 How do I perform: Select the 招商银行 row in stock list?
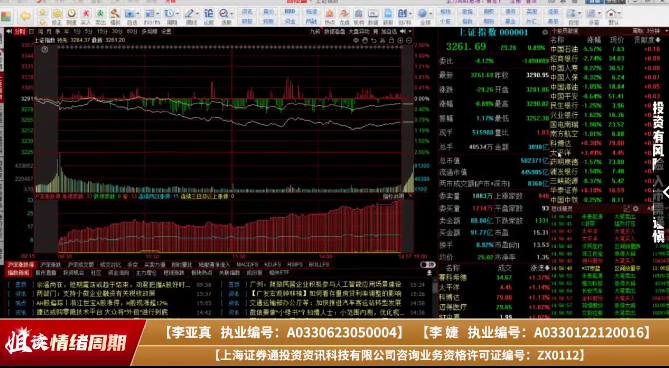coord(605,58)
